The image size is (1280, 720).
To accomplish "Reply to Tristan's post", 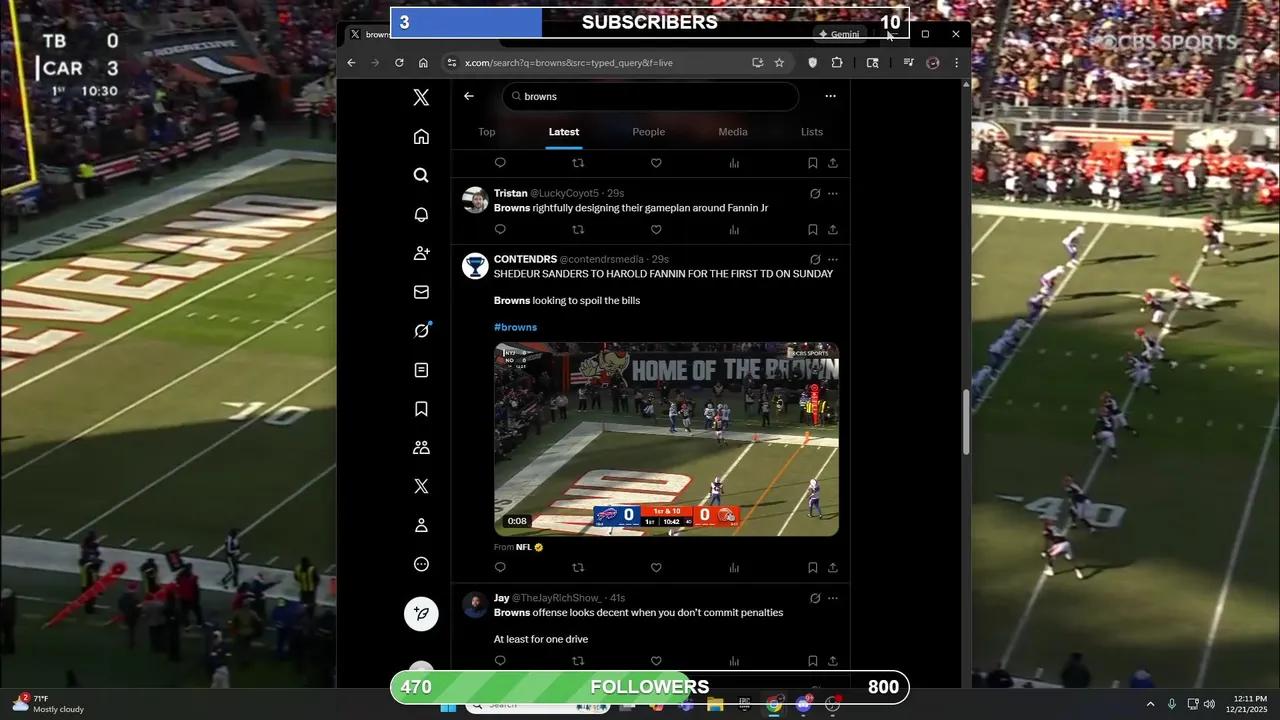I will coord(500,230).
